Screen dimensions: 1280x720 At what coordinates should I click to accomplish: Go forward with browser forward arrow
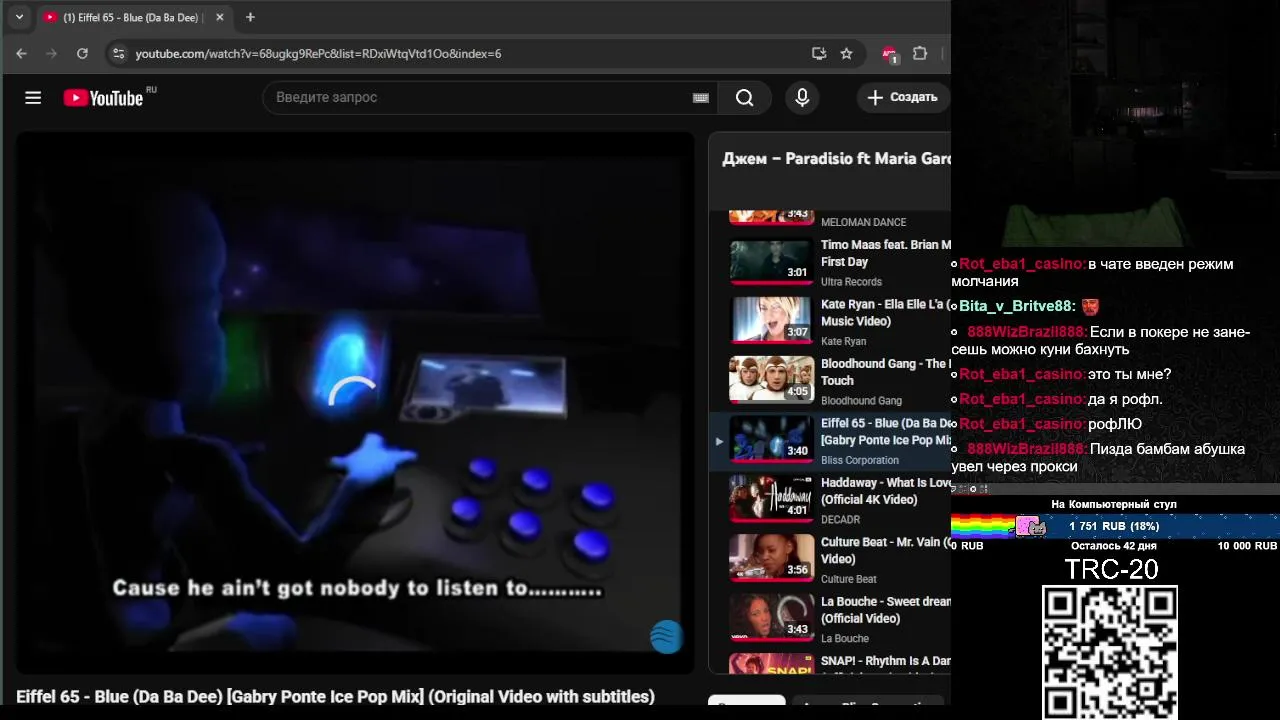click(52, 53)
